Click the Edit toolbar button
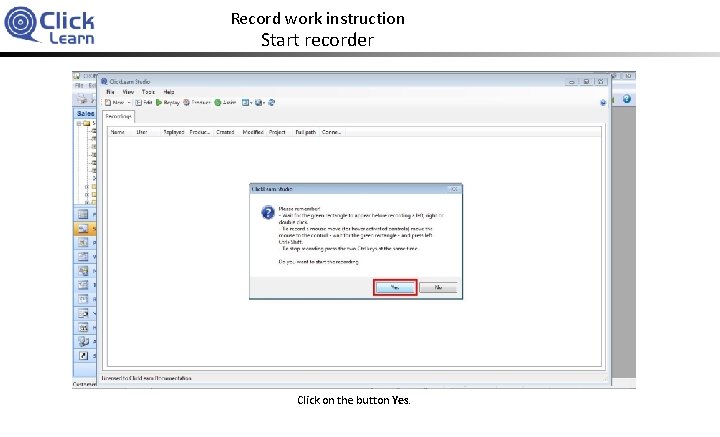 point(143,102)
